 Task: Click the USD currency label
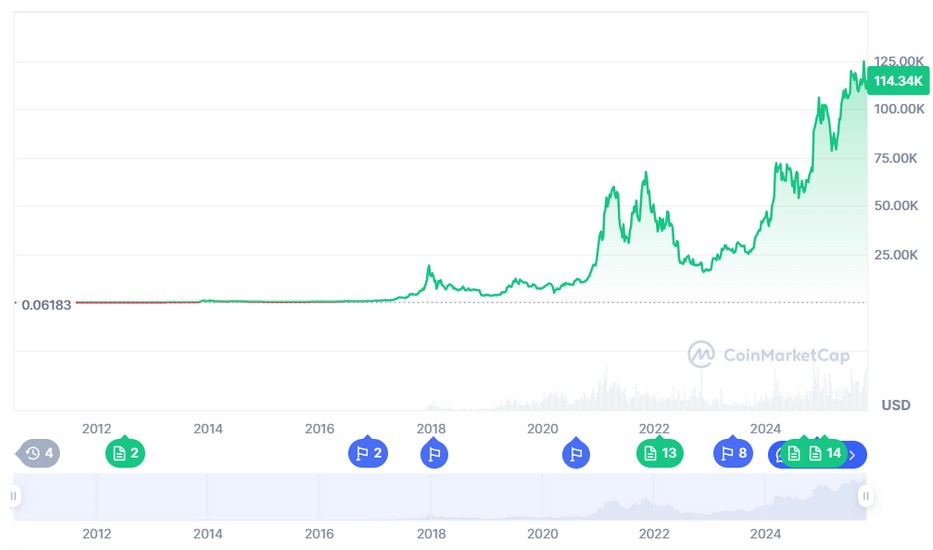coord(895,405)
